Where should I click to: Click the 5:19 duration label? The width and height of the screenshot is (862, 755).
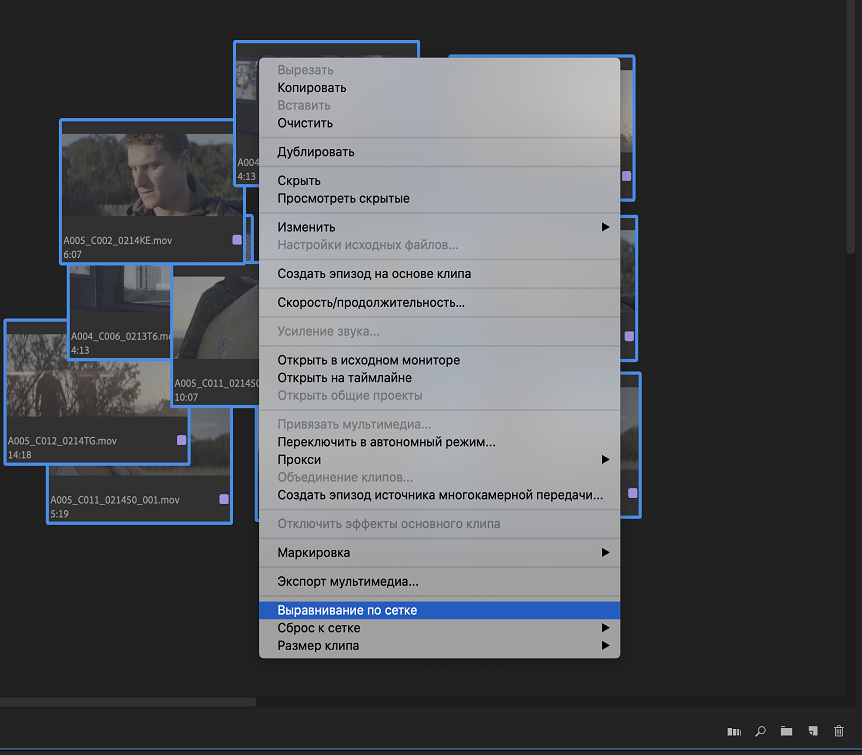tap(59, 514)
